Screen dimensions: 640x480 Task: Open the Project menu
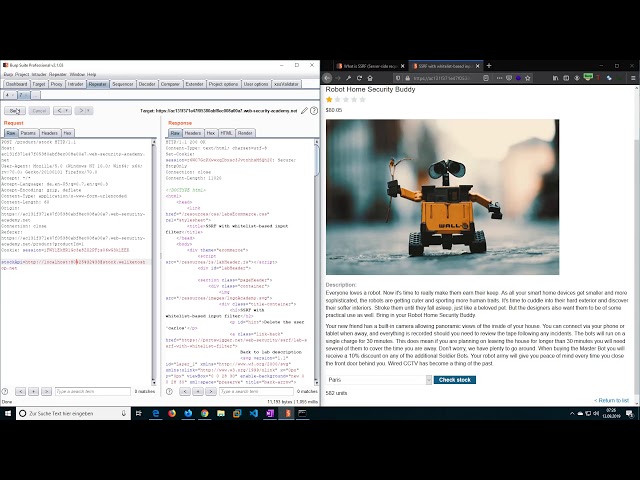pyautogui.click(x=22, y=75)
